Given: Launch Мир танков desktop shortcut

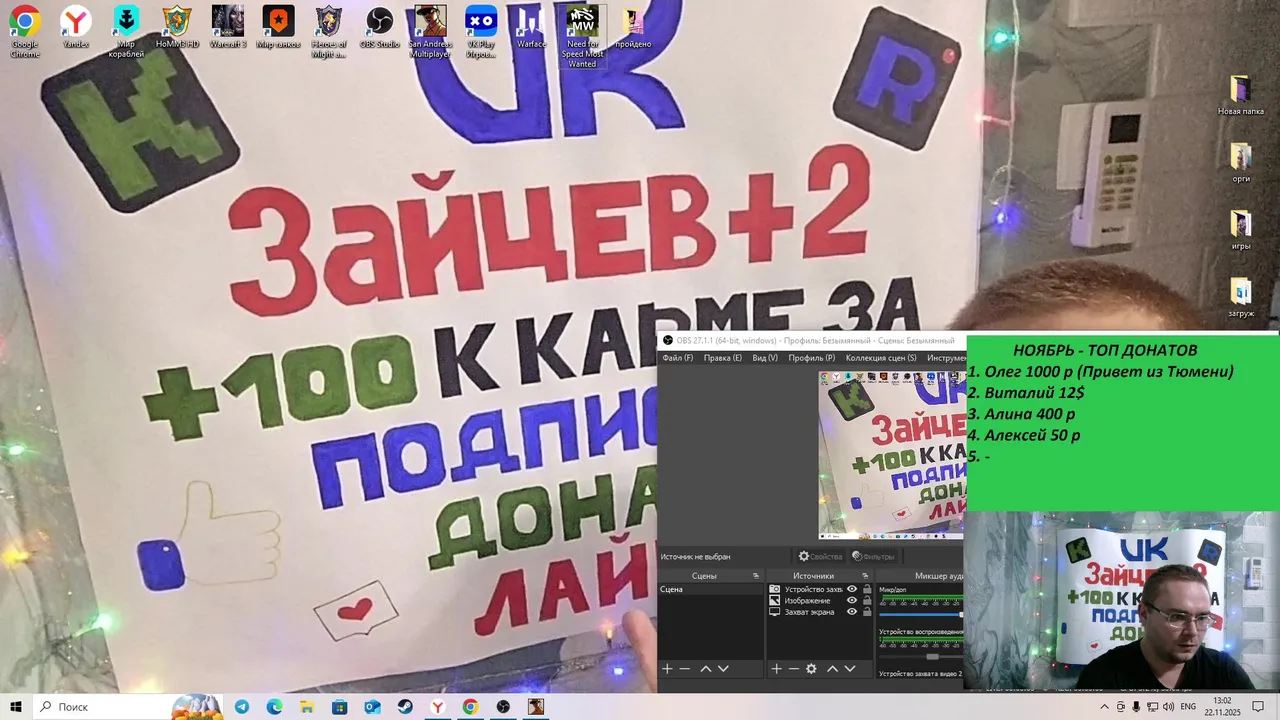Looking at the screenshot, I should [x=278, y=27].
